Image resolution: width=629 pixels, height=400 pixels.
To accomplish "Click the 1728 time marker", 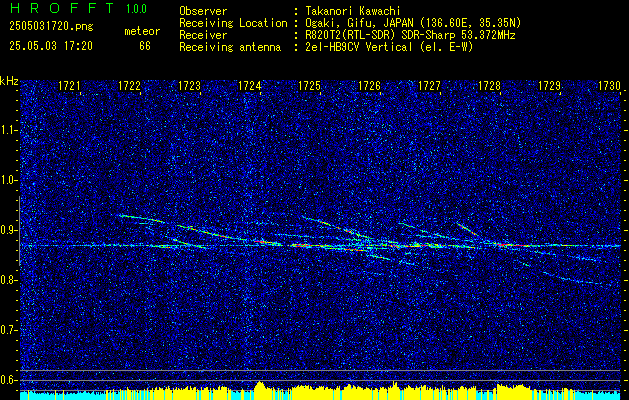I will [489, 86].
